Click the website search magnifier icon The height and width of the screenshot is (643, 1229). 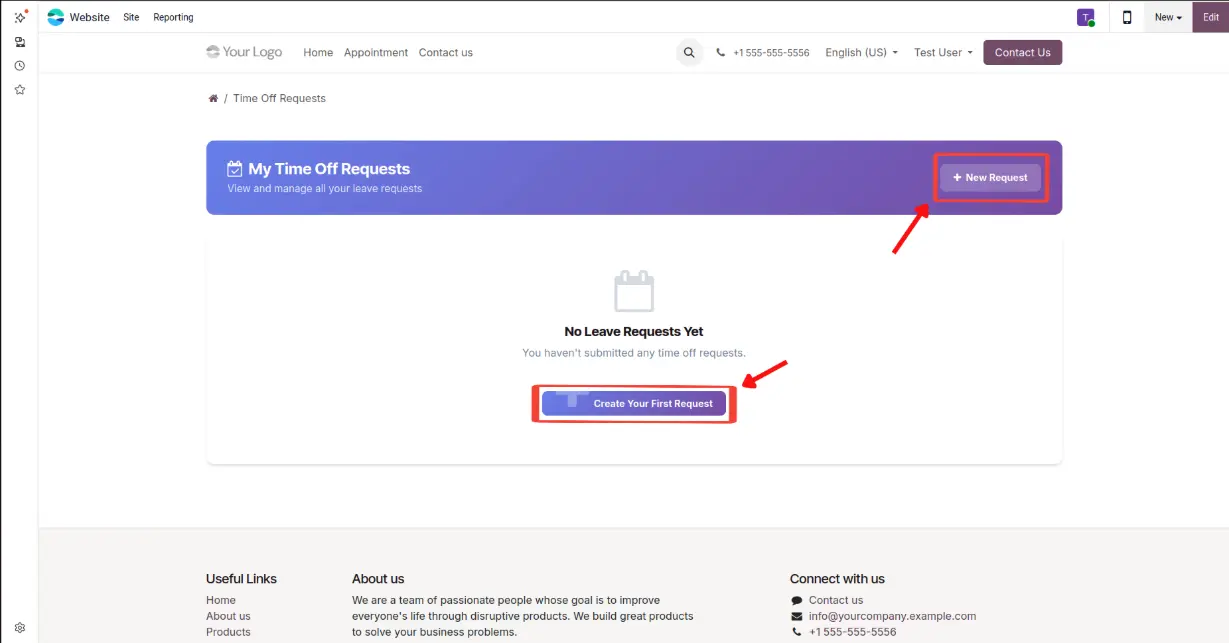click(689, 53)
